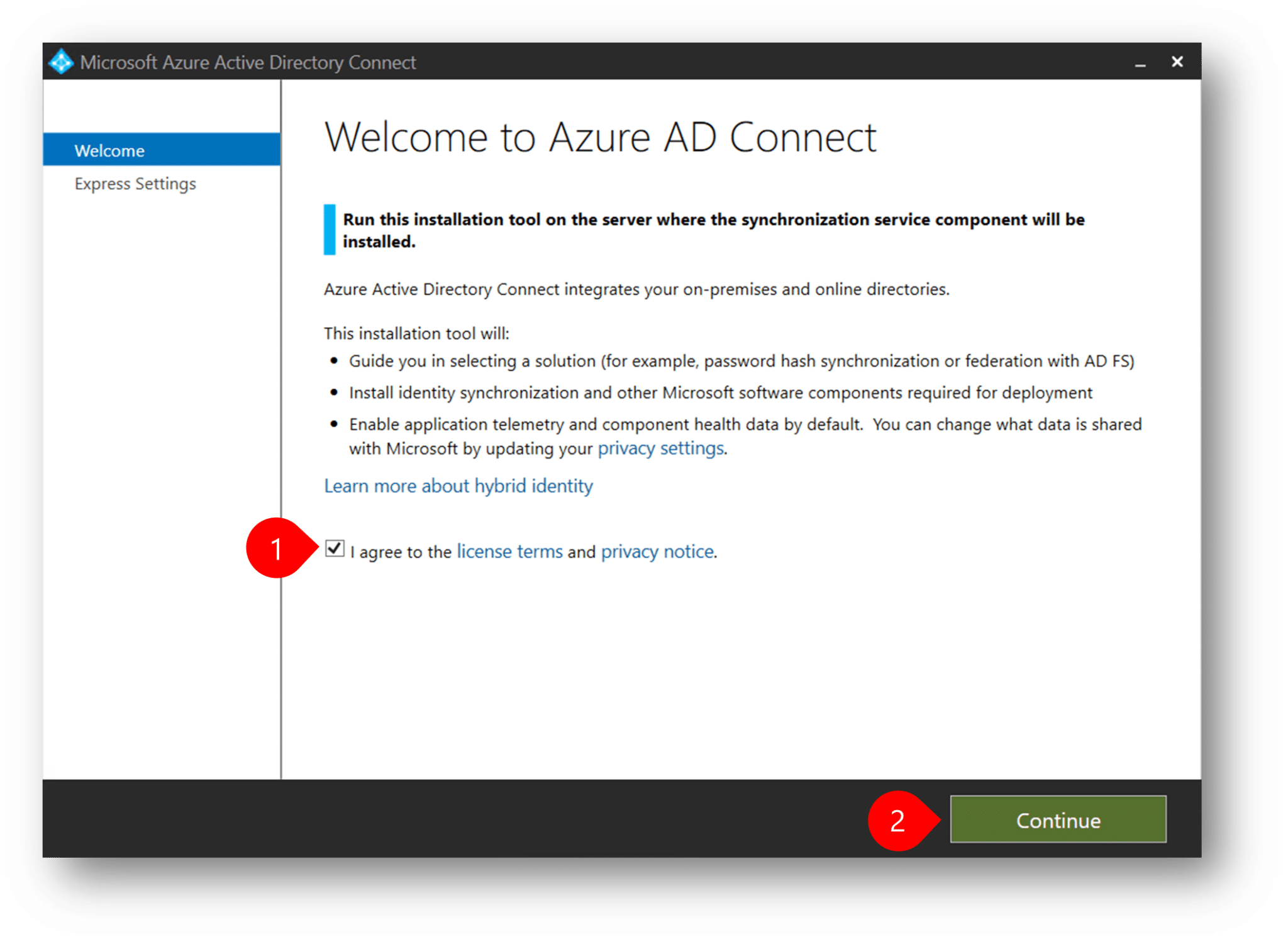Click the window title bar text
This screenshot has width=1288, height=944.
coord(248,62)
